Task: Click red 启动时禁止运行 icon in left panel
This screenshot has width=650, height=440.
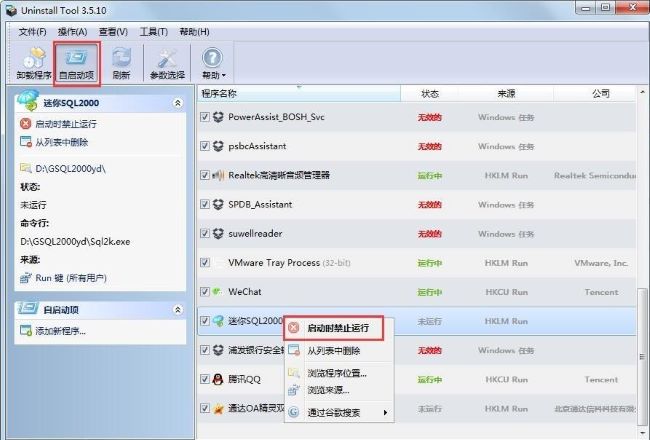Action: point(26,123)
